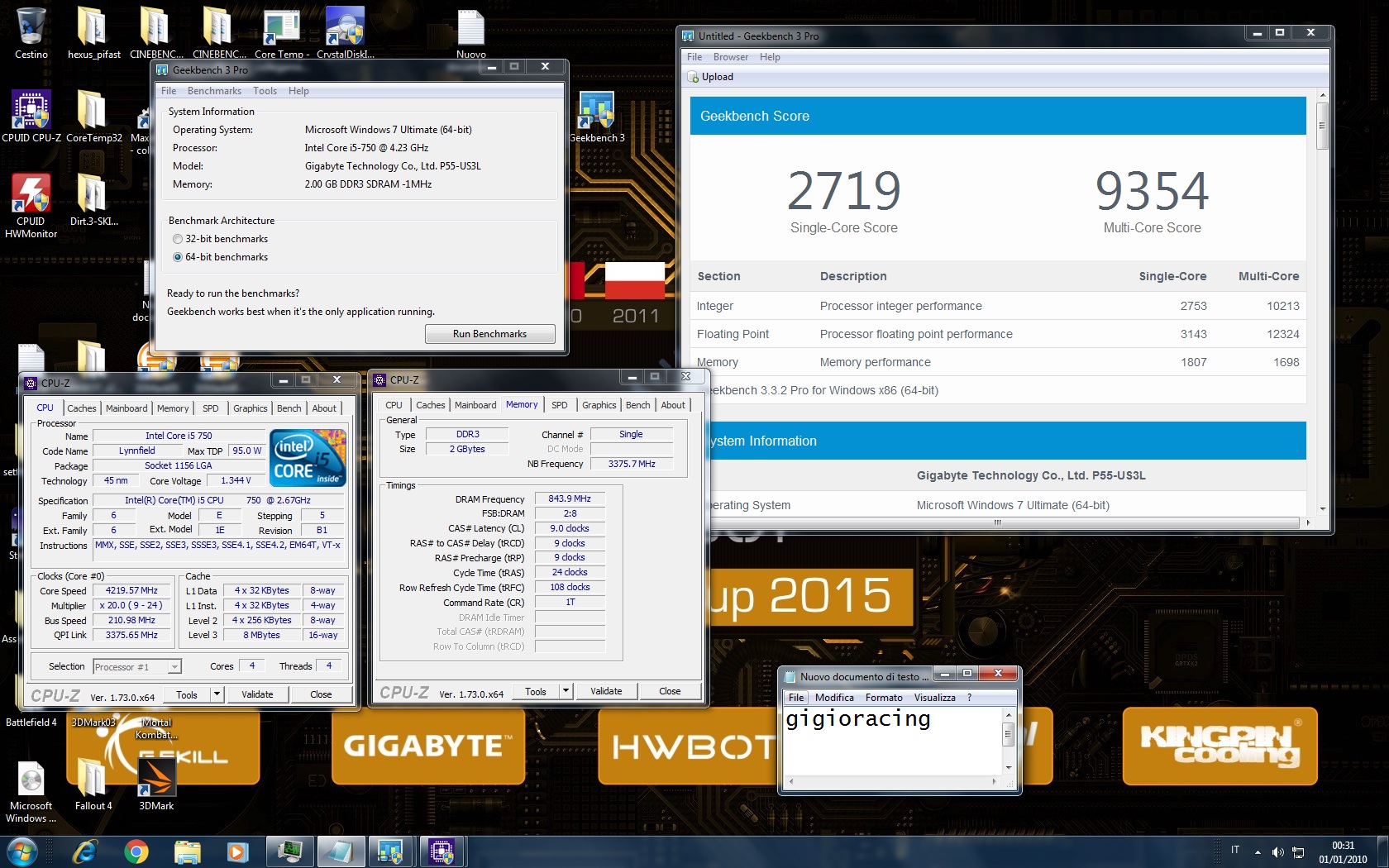The width and height of the screenshot is (1389, 868).
Task: Select 32-bit benchmarks radio button
Action: pyautogui.click(x=178, y=239)
